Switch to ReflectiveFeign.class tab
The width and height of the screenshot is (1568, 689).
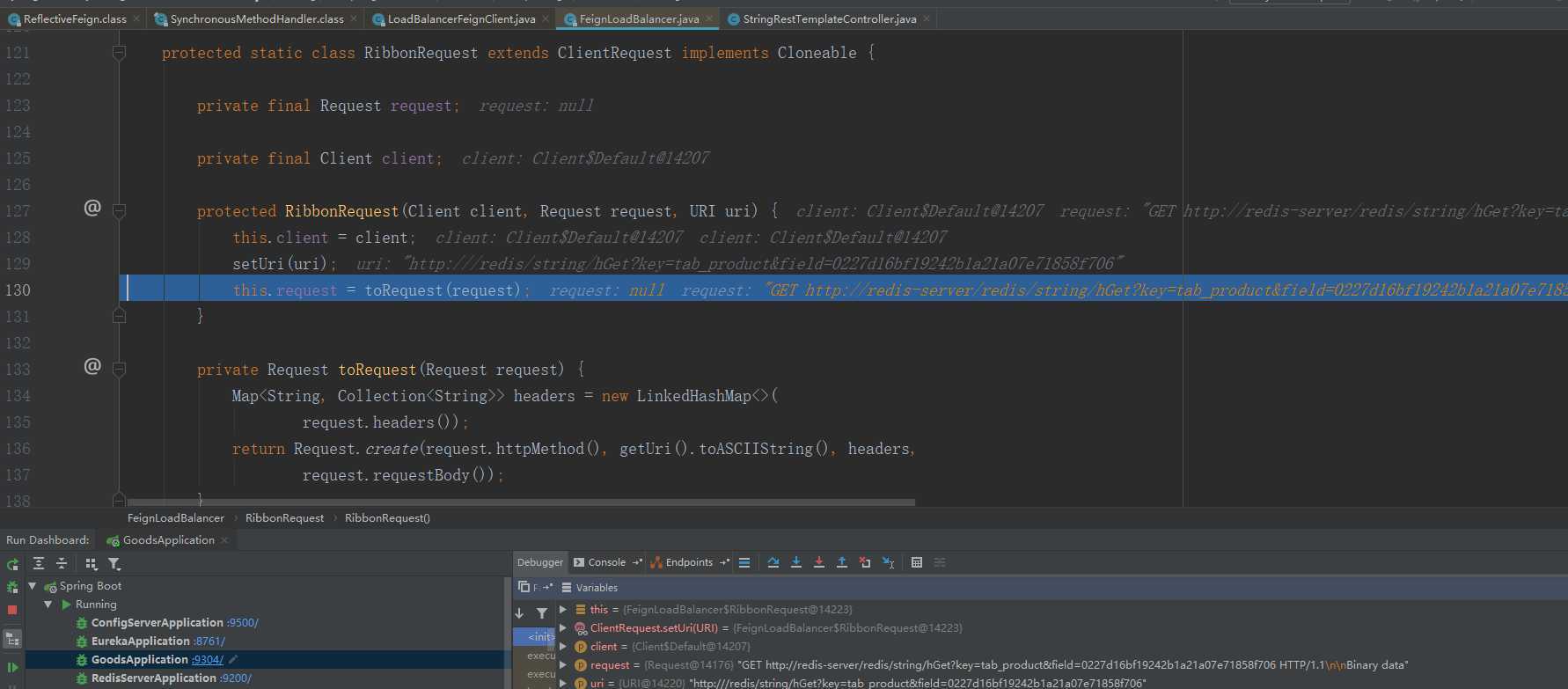tap(75, 18)
